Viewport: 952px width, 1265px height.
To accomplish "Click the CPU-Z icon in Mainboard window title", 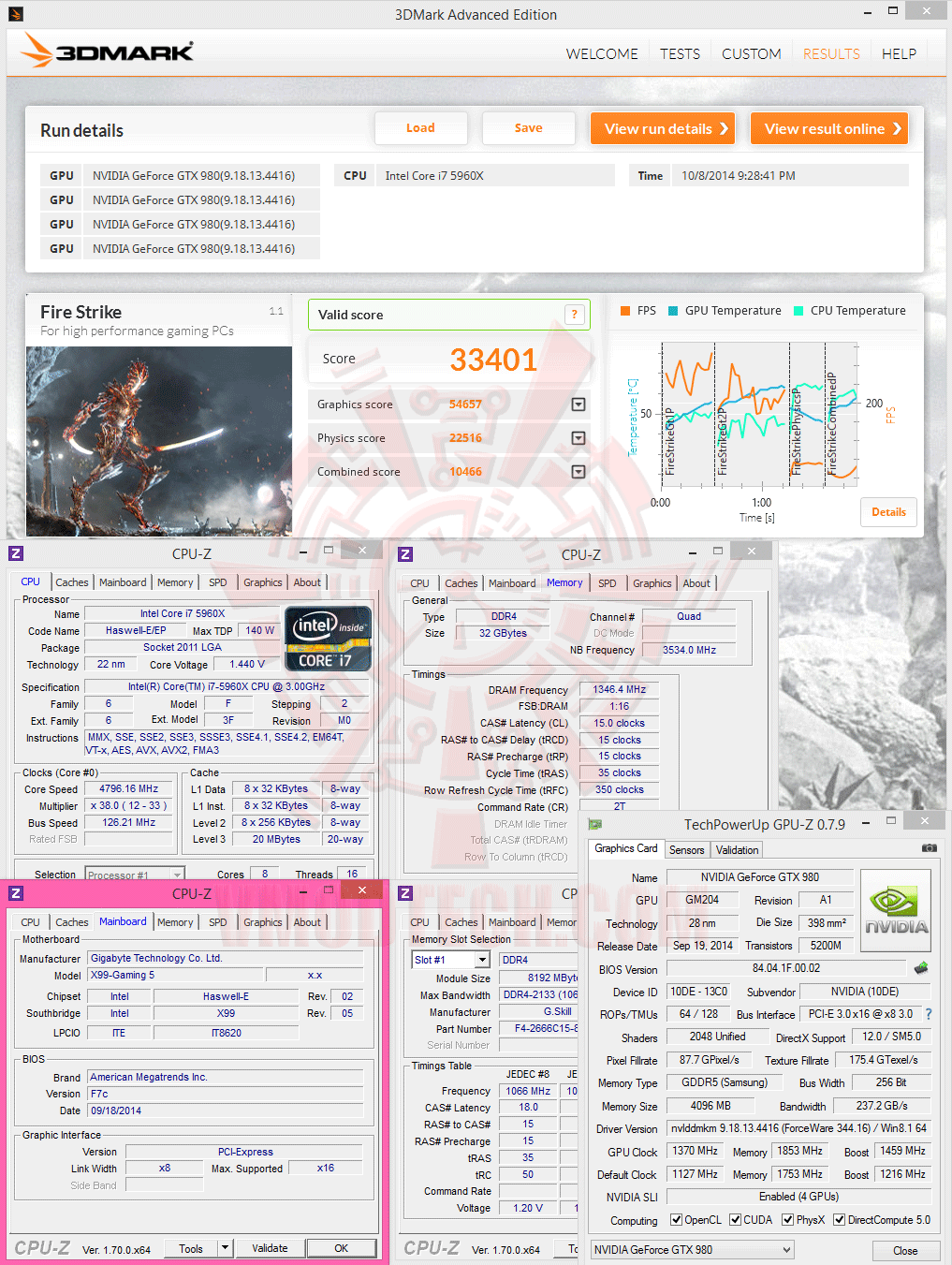I will (16, 893).
